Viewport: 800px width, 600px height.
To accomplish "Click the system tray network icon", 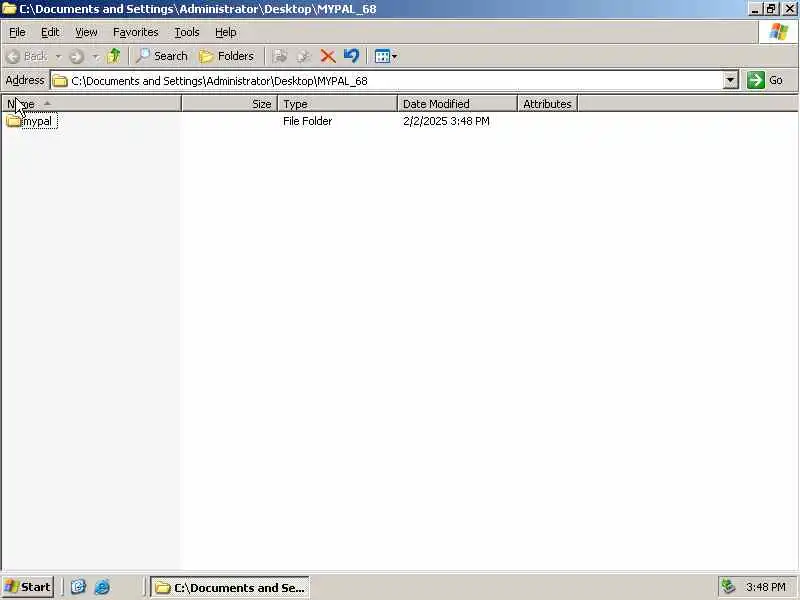I will [728, 587].
